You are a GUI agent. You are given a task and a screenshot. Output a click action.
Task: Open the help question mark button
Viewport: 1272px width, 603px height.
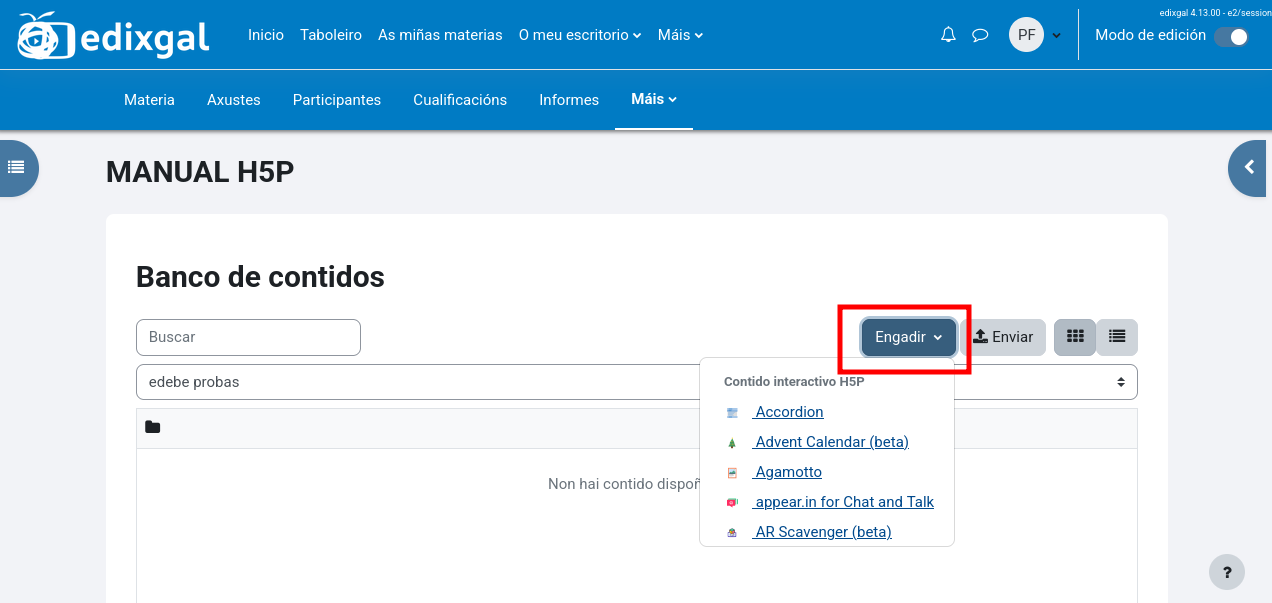[x=1227, y=573]
